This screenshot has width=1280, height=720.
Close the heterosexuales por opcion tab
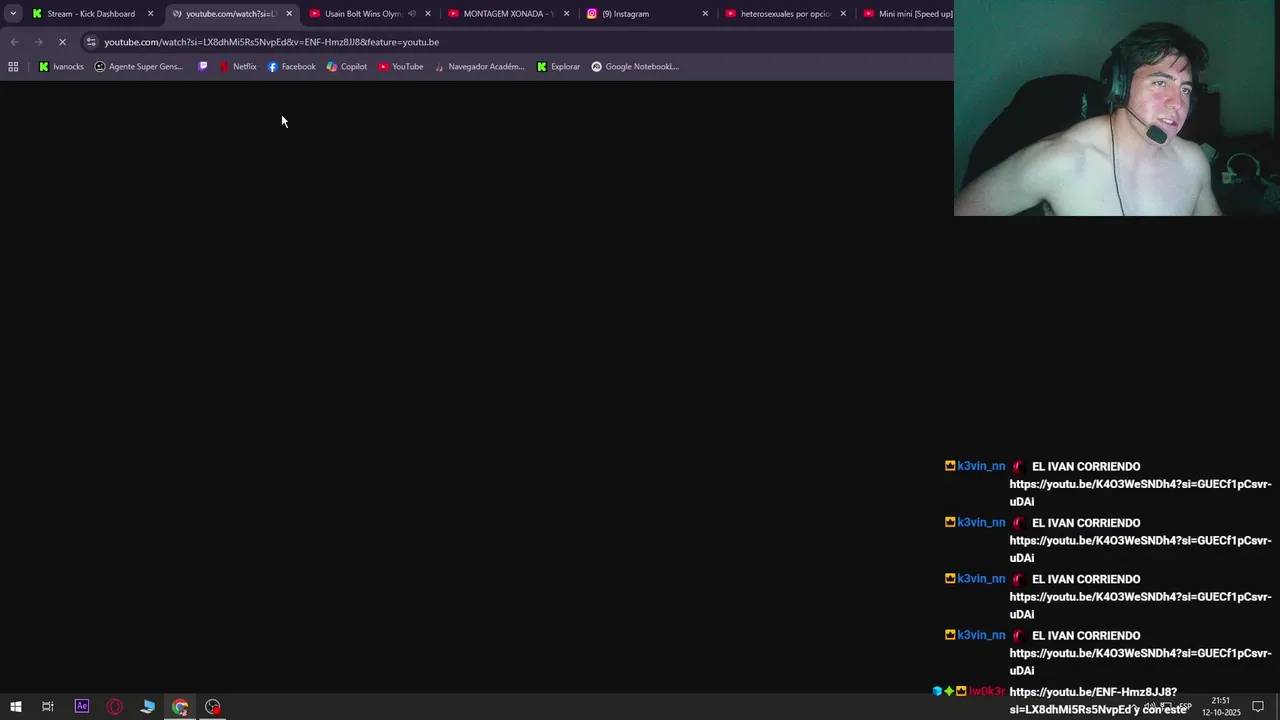843,14
